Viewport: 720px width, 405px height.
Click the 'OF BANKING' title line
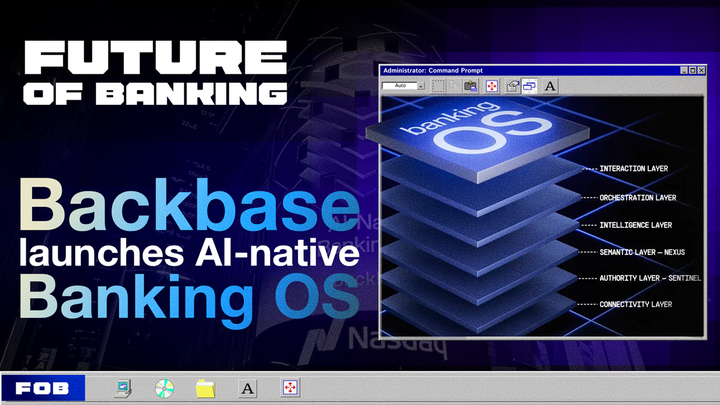point(156,93)
